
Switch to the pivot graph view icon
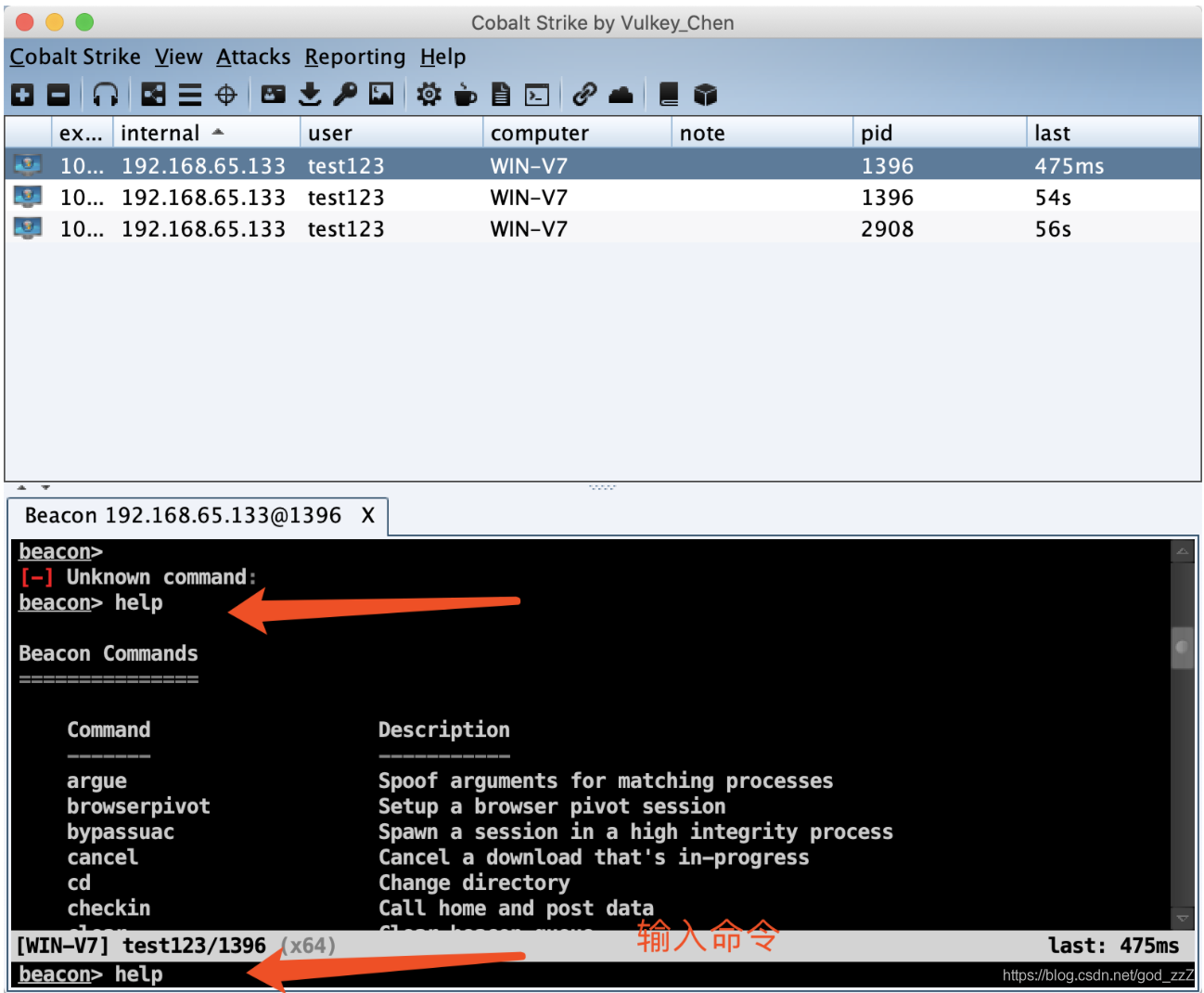click(x=153, y=94)
